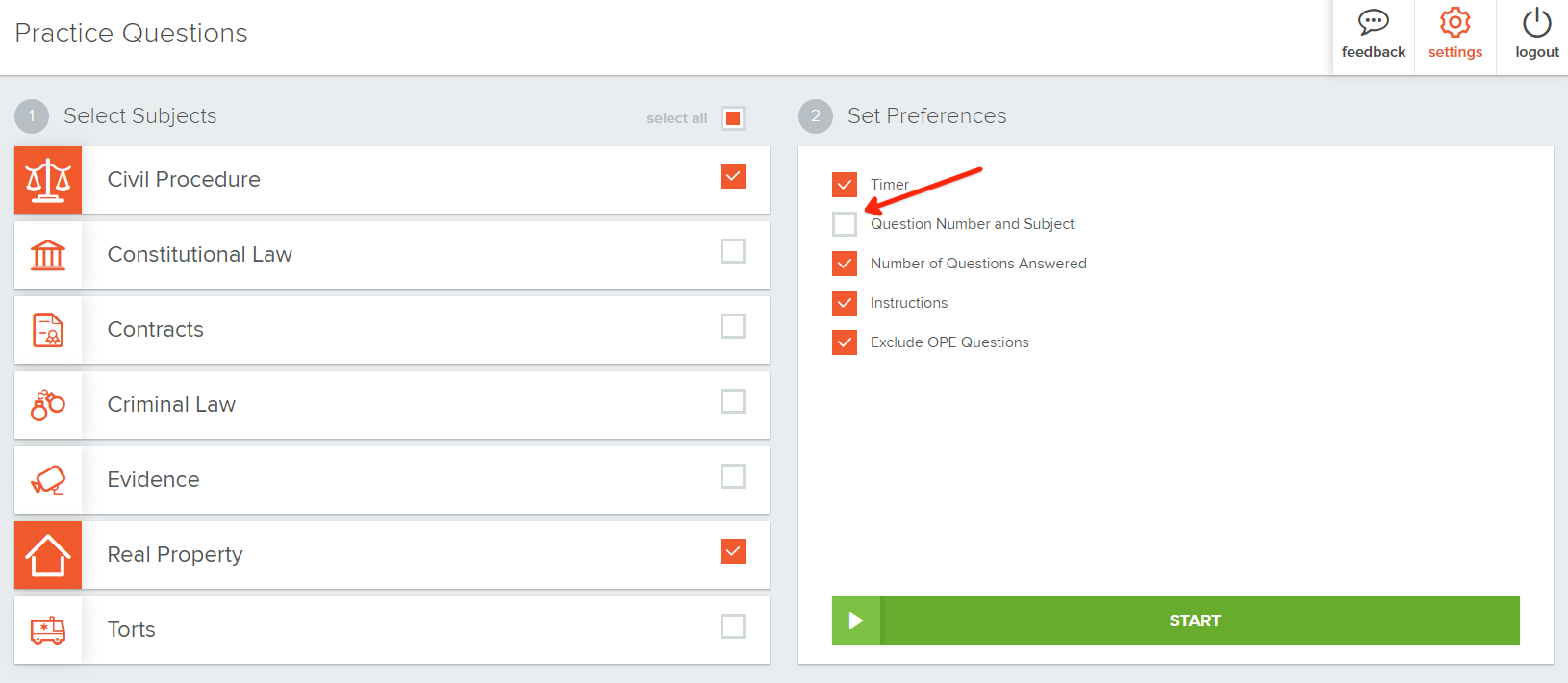Open settings via the gear icon
The image size is (1568, 683).
[1454, 22]
